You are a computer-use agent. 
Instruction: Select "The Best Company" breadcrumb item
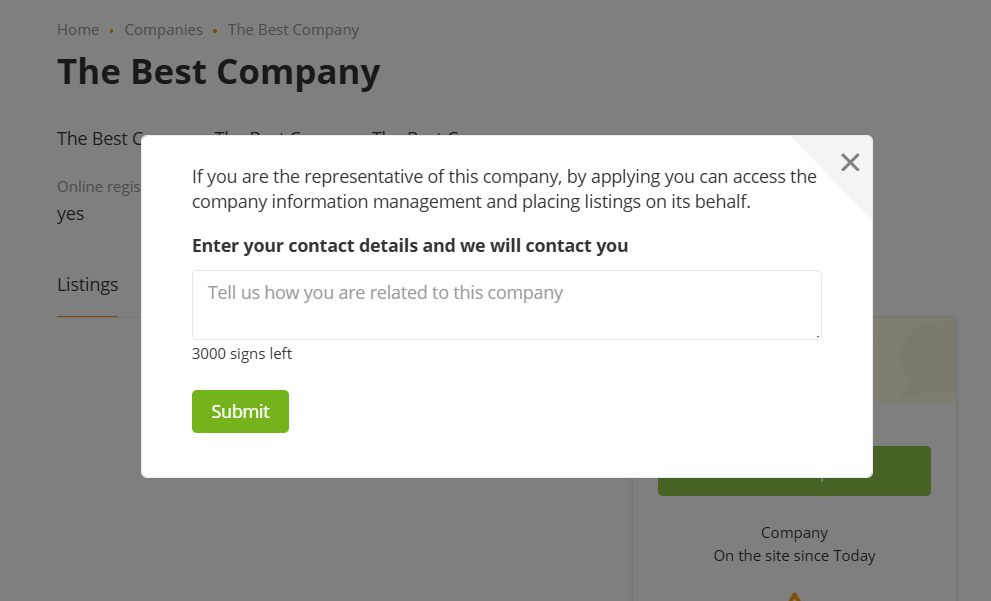click(293, 30)
